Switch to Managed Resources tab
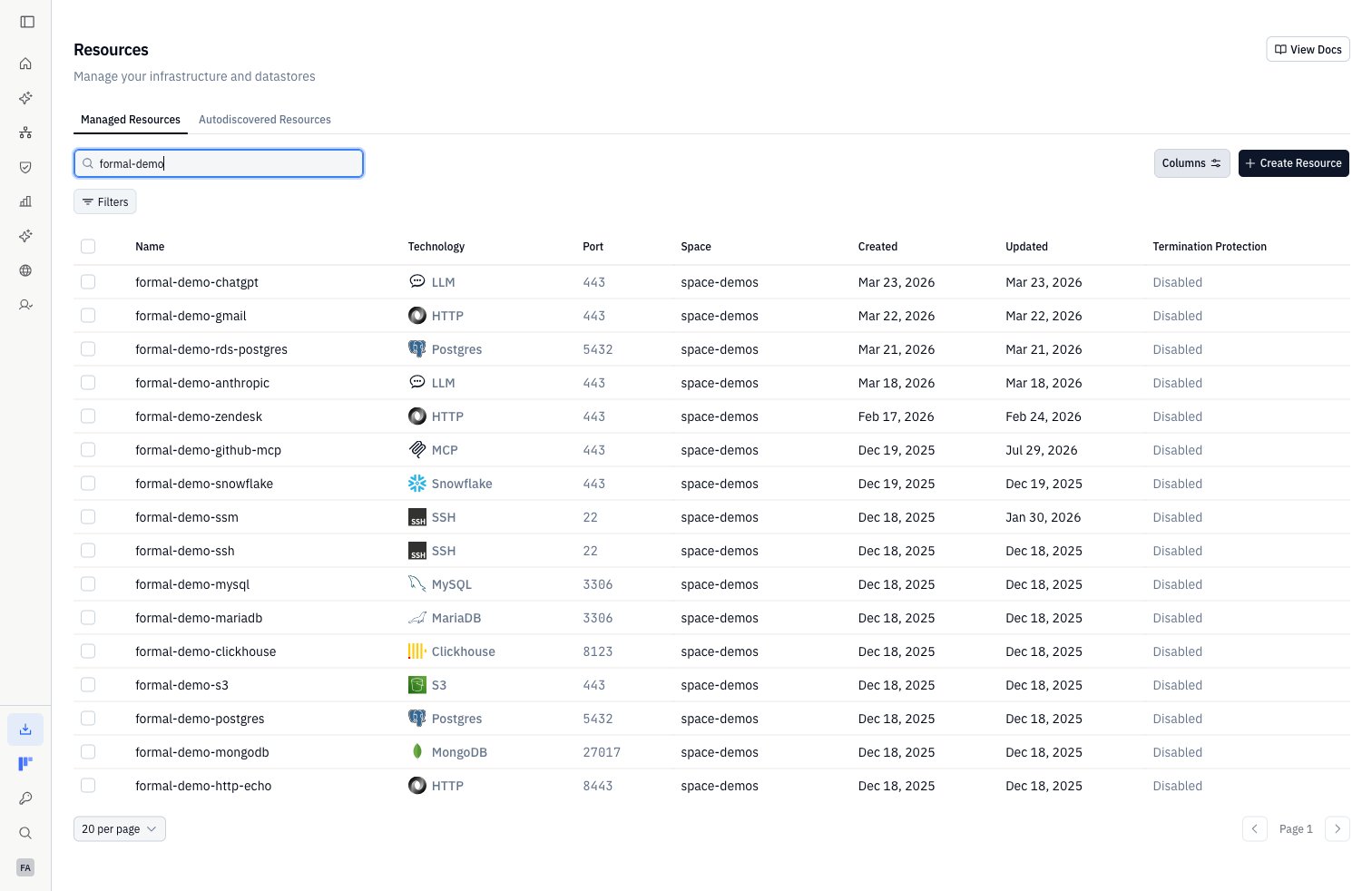 131,120
